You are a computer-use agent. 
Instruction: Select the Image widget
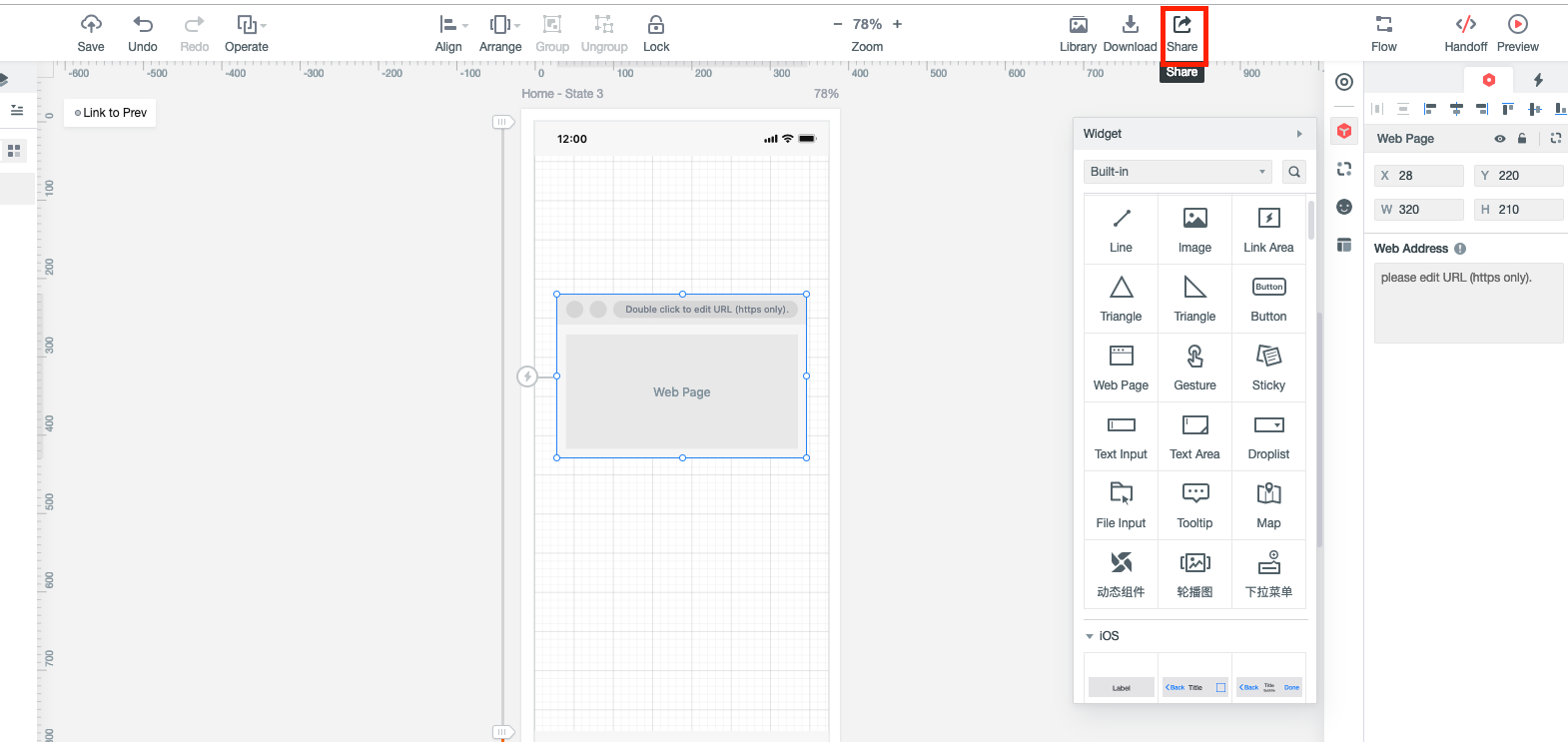coord(1195,230)
